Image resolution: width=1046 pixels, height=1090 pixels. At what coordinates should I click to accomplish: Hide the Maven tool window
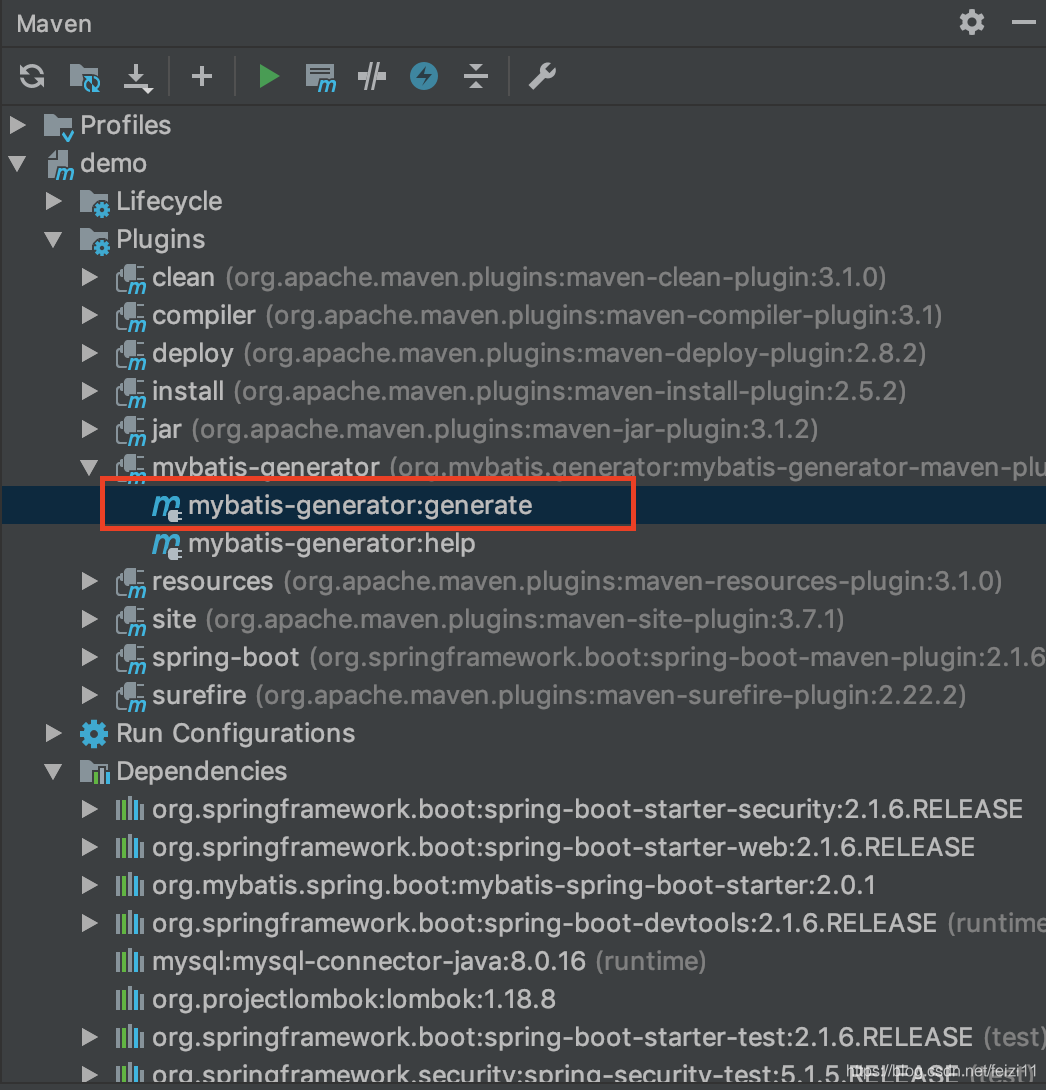click(1023, 23)
